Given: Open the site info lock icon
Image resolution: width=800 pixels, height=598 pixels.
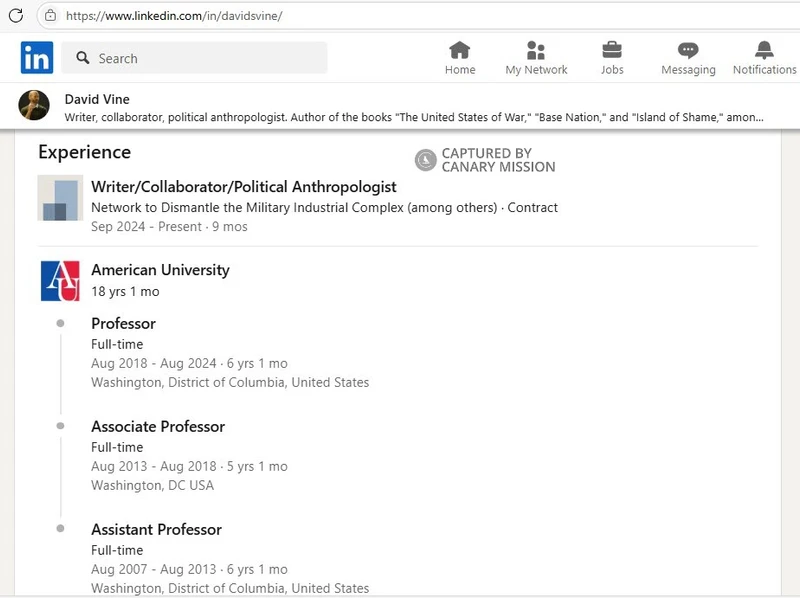Looking at the screenshot, I should click(x=50, y=16).
